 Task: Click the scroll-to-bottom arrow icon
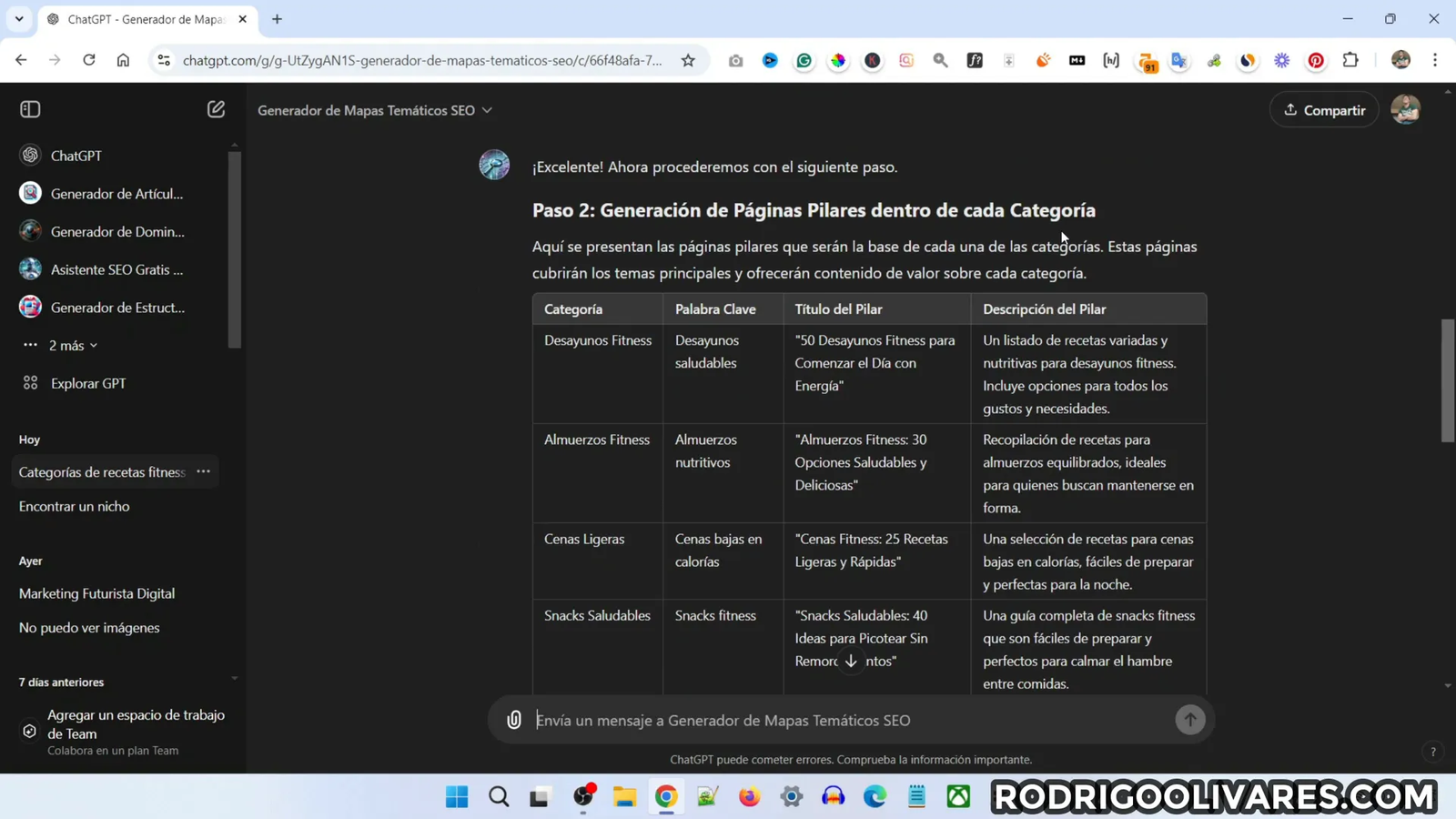[851, 662]
